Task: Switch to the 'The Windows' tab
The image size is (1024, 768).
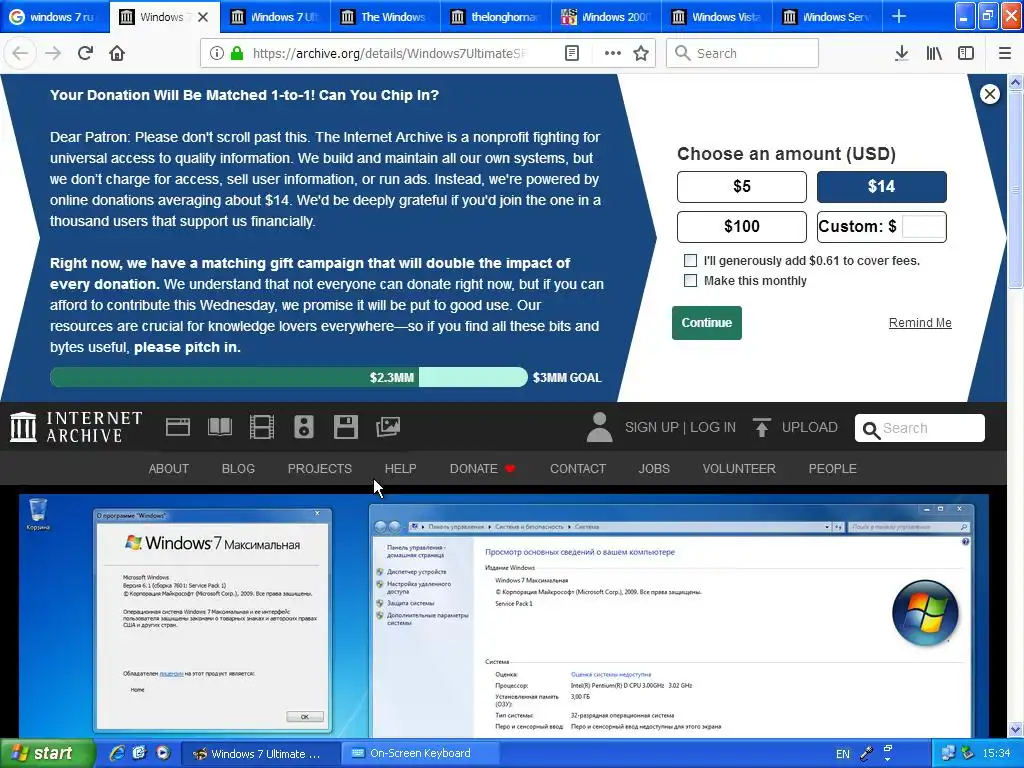Action: pos(385,17)
